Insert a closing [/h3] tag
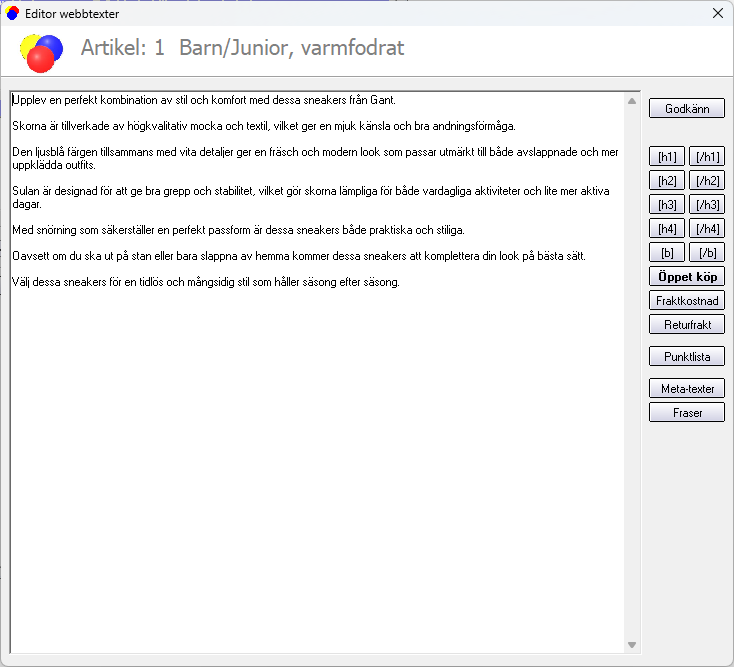734x667 pixels. [707, 205]
